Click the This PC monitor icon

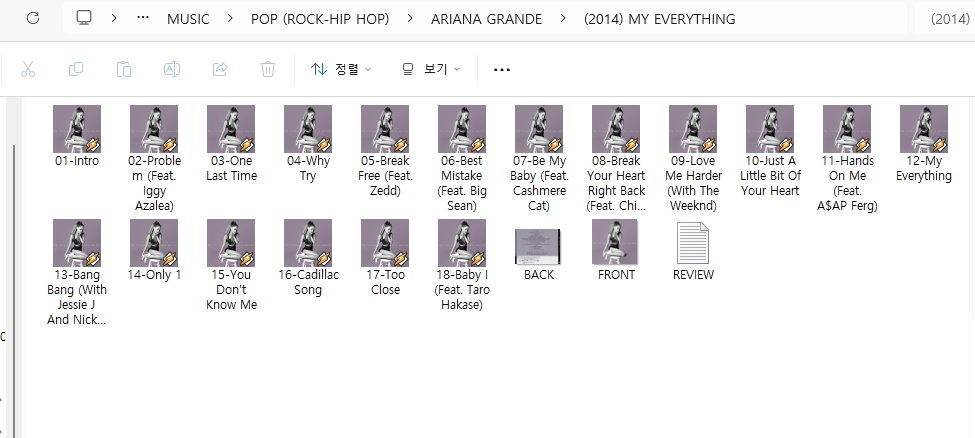pyautogui.click(x=84, y=19)
